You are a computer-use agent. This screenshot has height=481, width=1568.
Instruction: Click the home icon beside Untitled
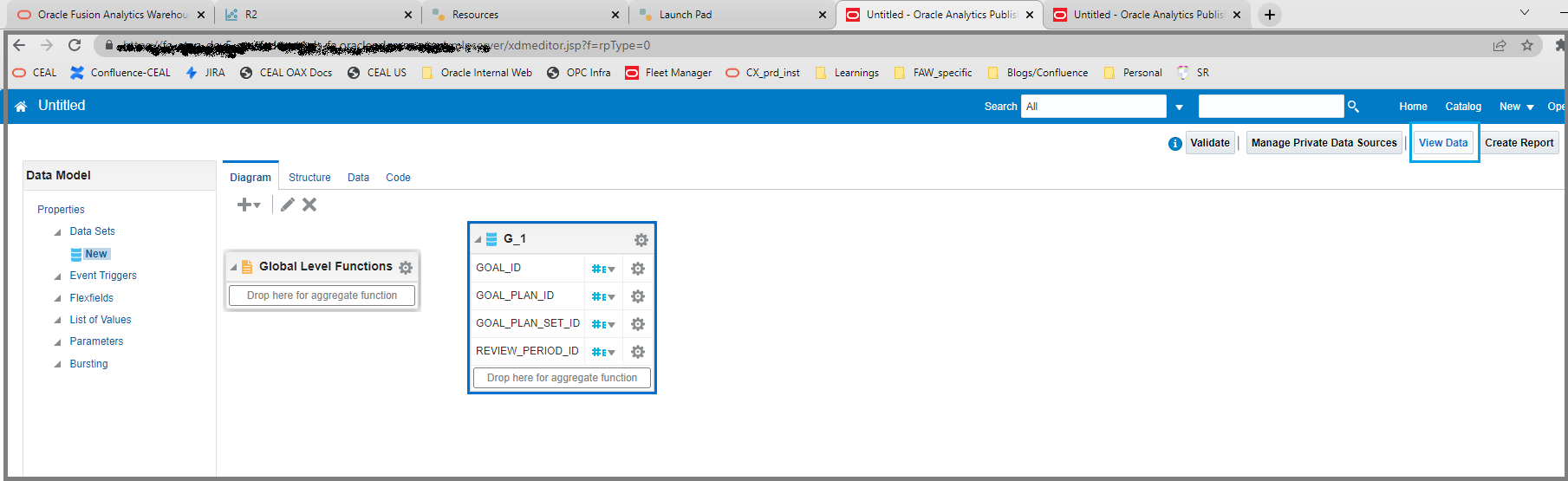point(21,106)
